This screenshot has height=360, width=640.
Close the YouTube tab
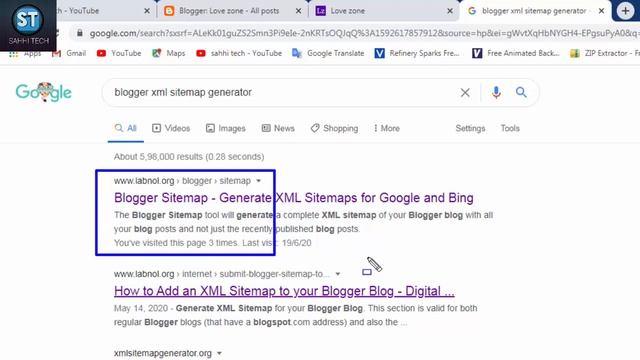coord(147,11)
